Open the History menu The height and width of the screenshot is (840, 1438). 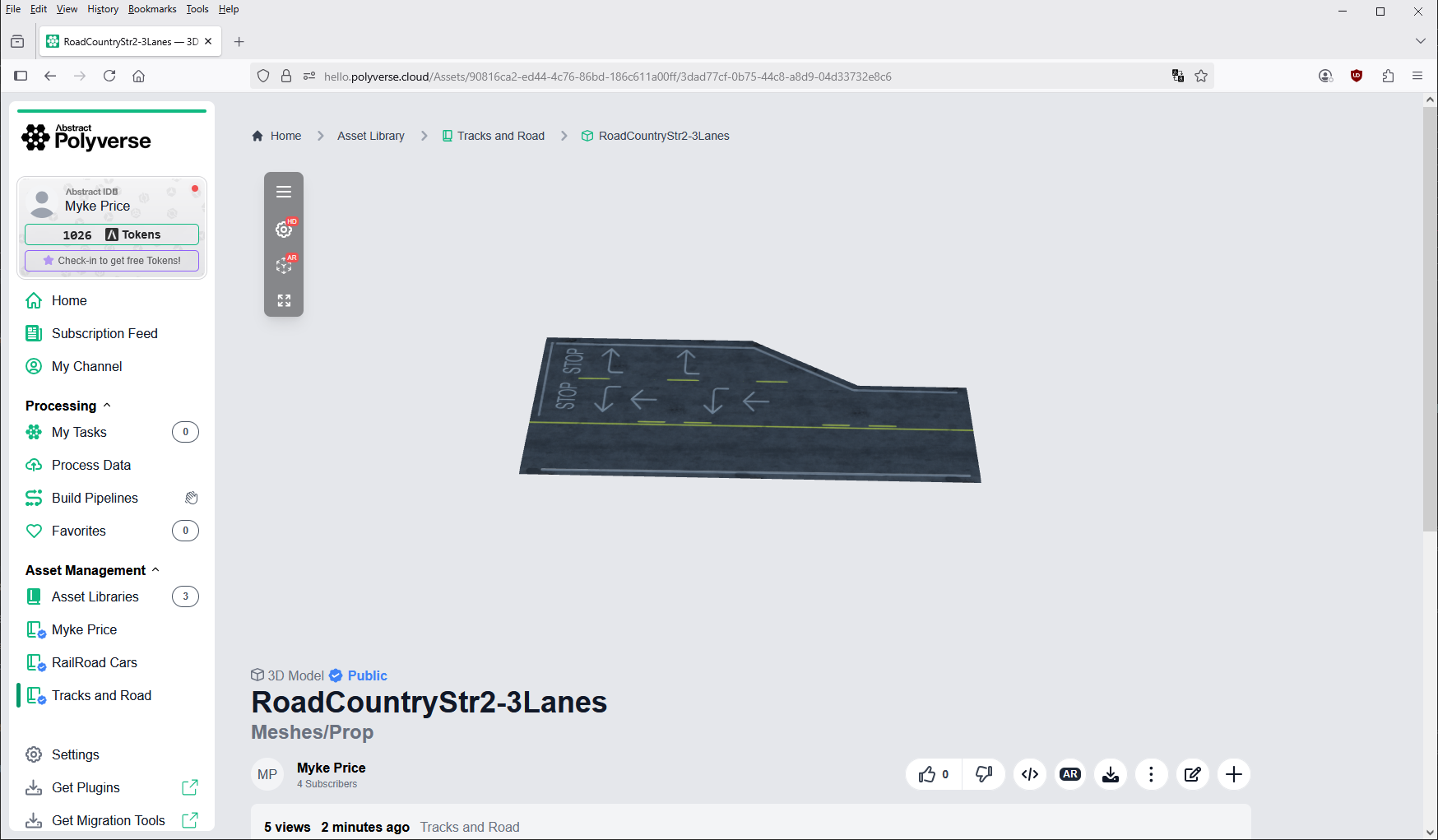click(x=103, y=9)
